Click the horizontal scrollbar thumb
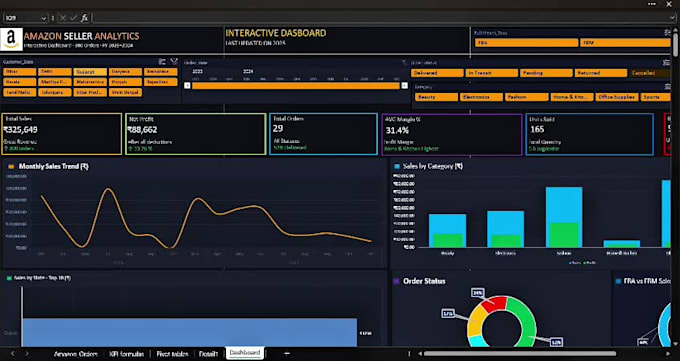 pos(520,354)
